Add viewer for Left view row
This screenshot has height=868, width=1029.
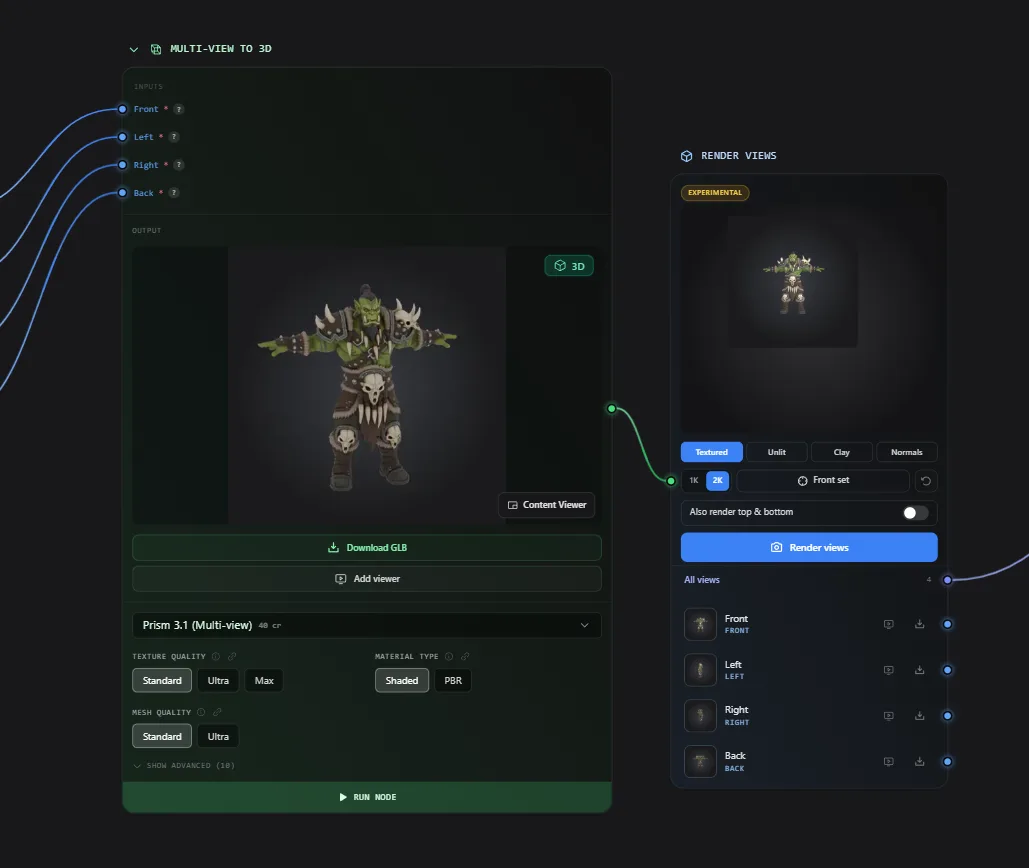(889, 670)
